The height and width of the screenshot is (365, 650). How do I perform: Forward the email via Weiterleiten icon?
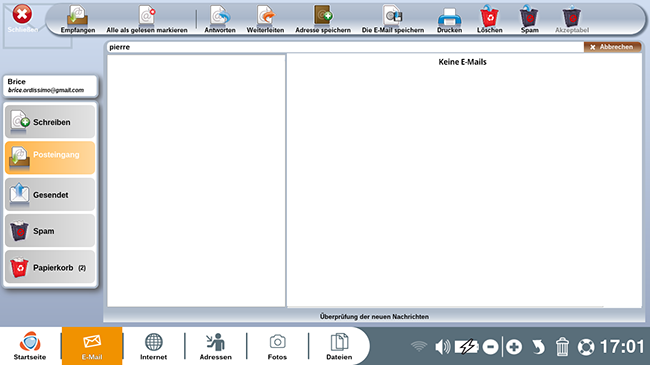point(265,19)
